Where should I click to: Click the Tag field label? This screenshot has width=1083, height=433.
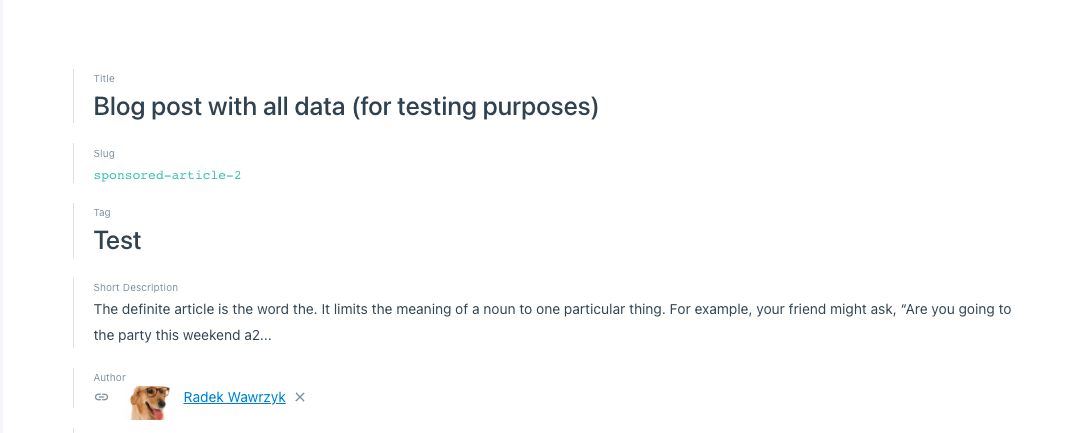coord(102,212)
